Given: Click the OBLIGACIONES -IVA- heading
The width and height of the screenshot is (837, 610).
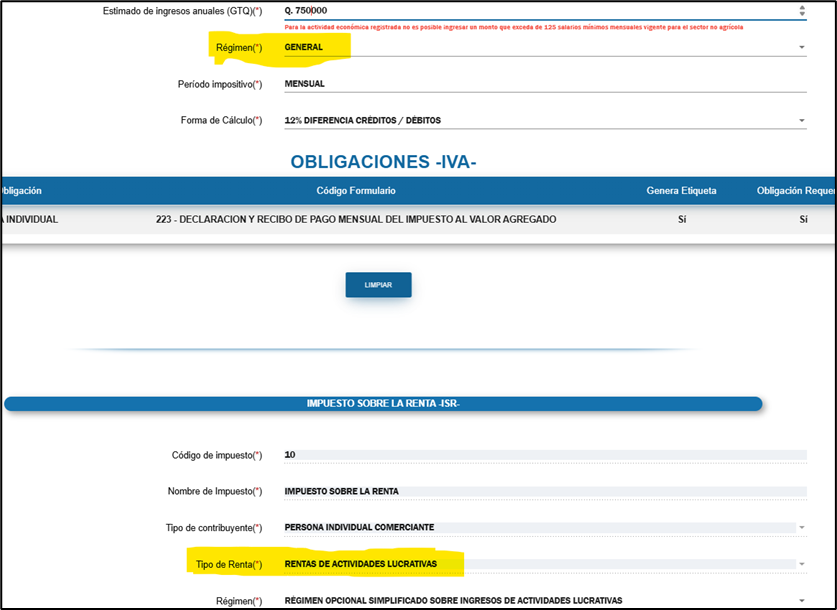Looking at the screenshot, I should point(381,162).
